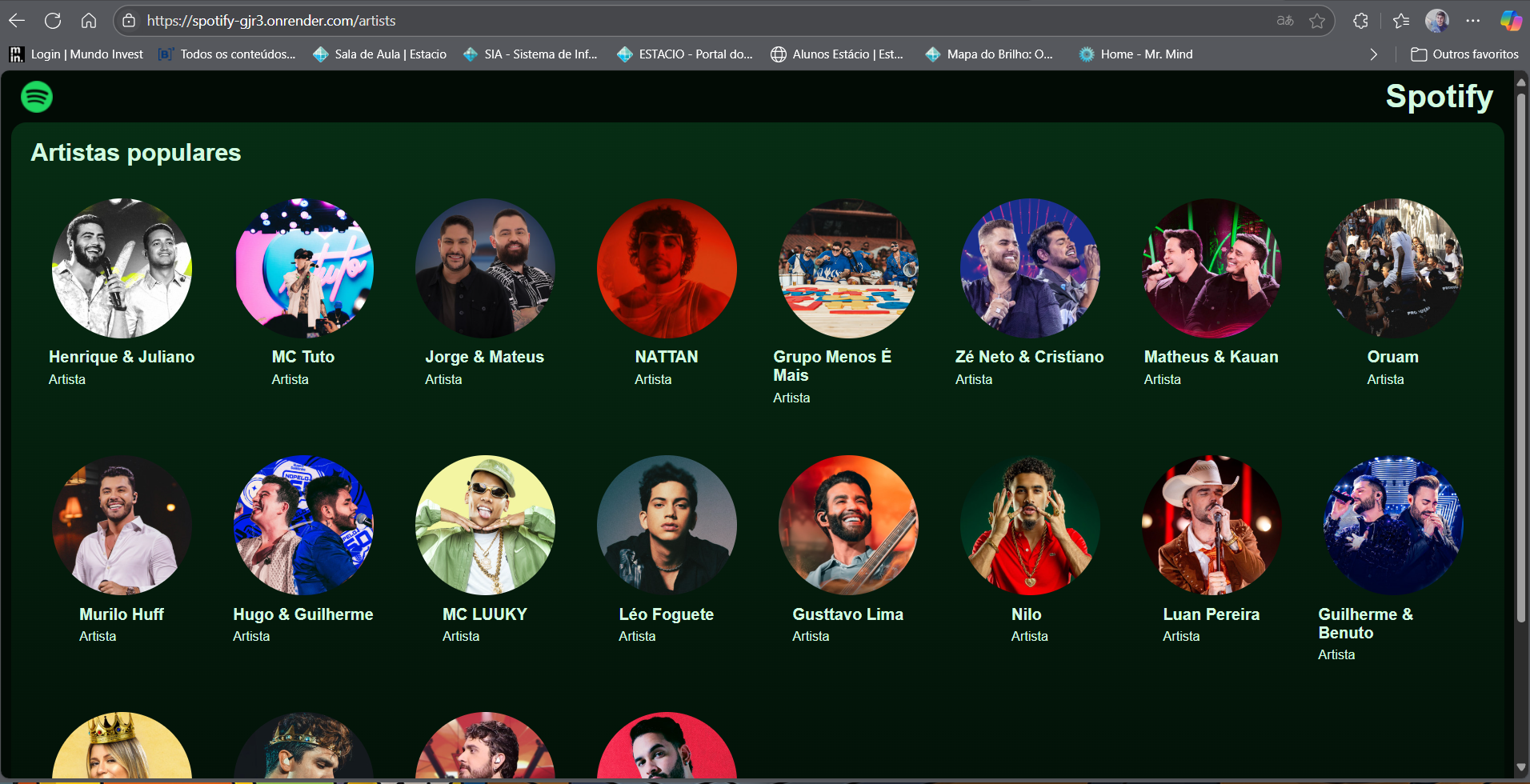Image resolution: width=1530 pixels, height=784 pixels.
Task: Open the Sala de Aula | Estacio bookmark
Action: [380, 54]
